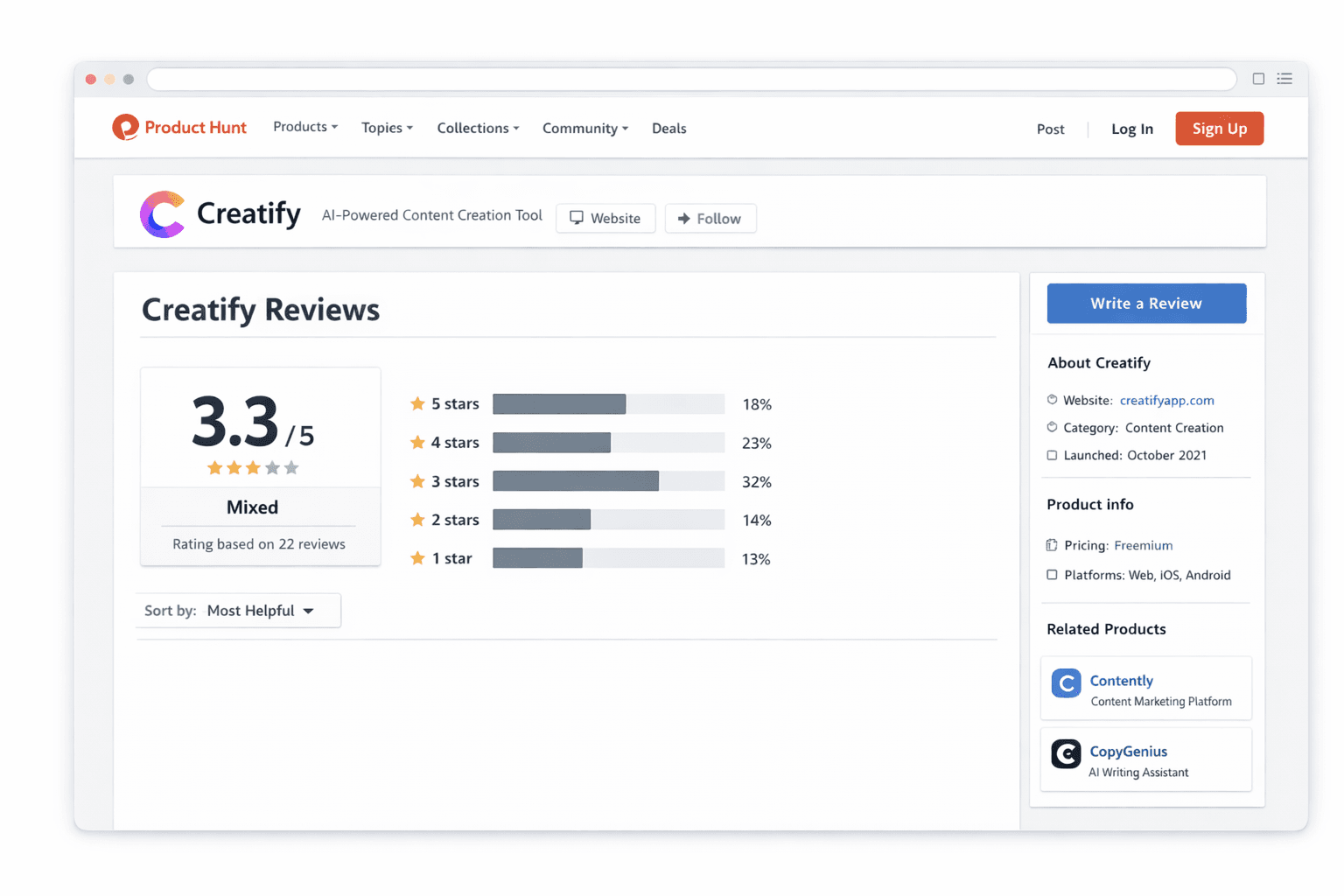Click the Pricing tag icon
This screenshot has width=1344, height=896.
coord(1052,544)
